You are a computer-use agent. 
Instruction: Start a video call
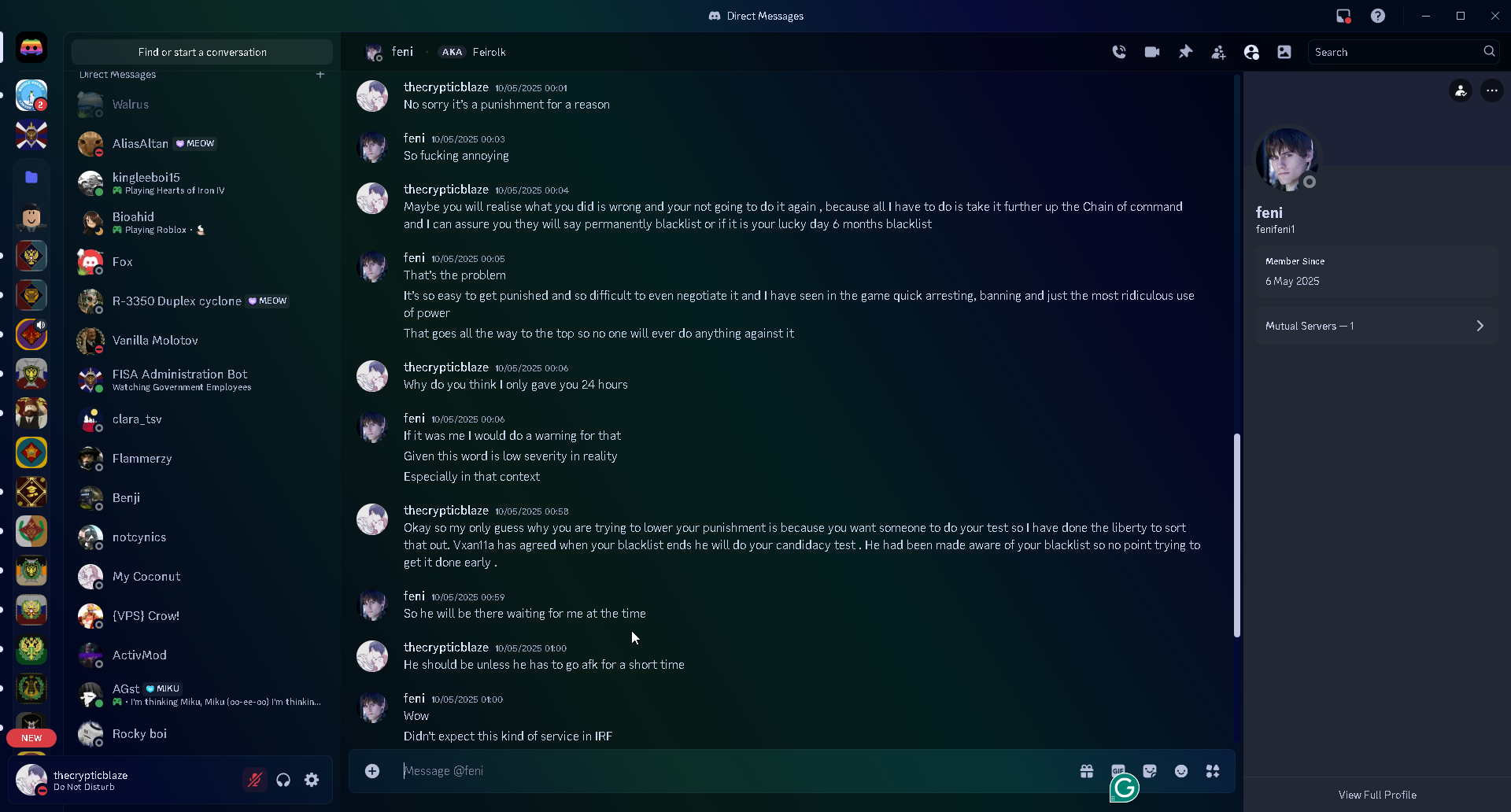pyautogui.click(x=1152, y=52)
